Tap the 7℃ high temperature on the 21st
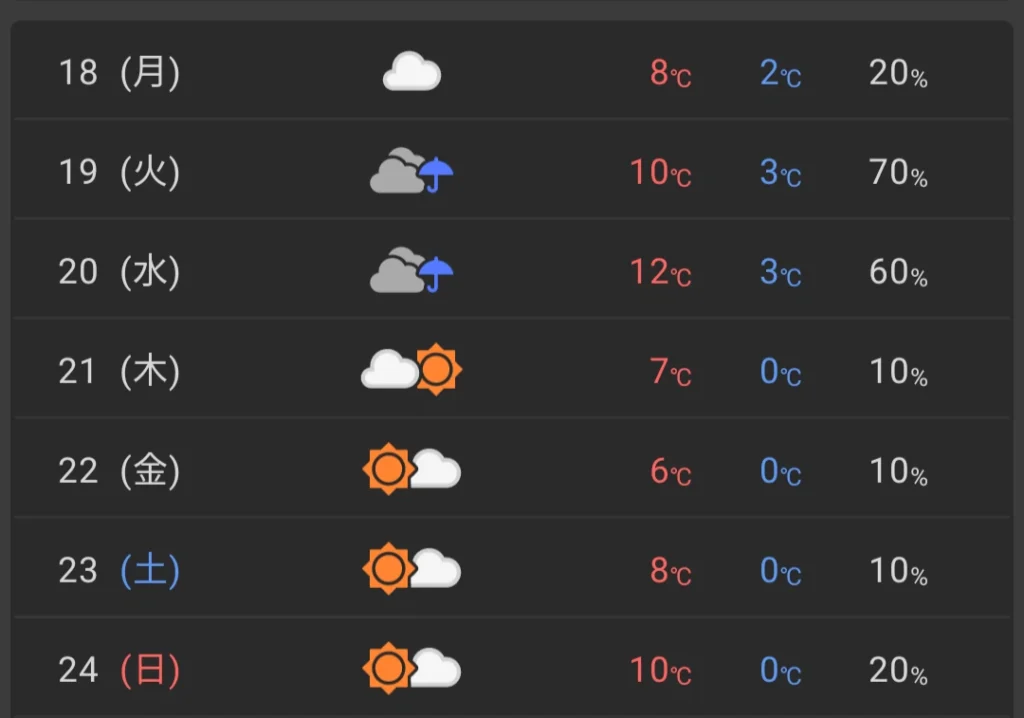Viewport: 1024px width, 718px height. tap(671, 372)
